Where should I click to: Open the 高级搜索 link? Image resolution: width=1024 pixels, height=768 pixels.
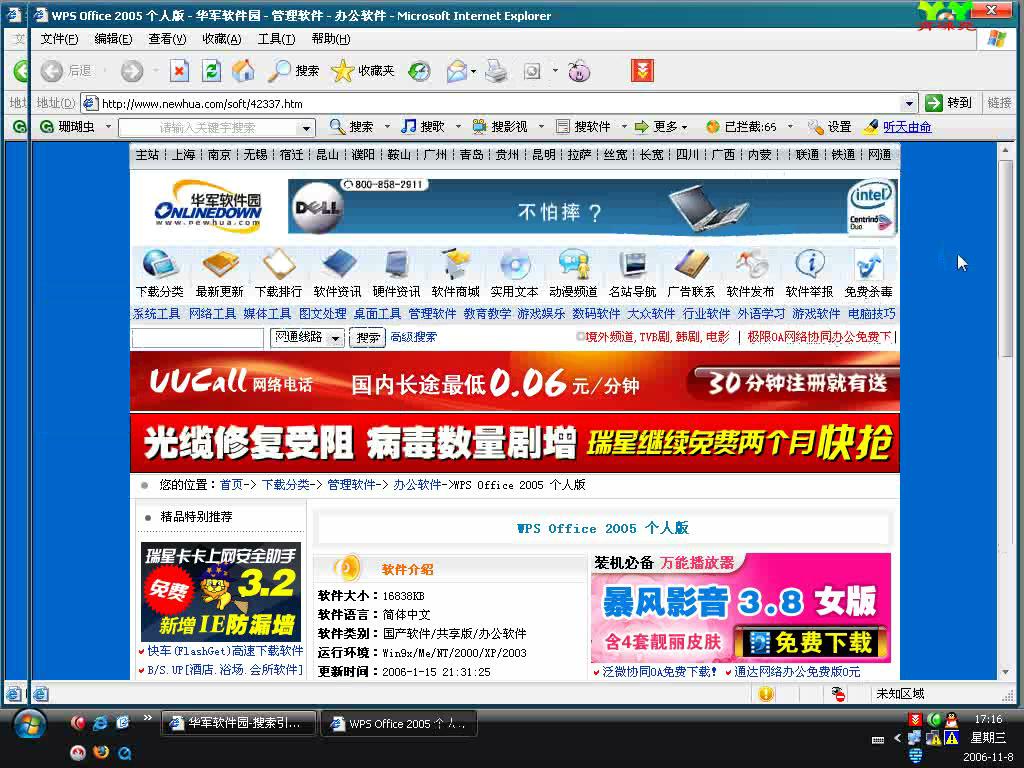coord(413,337)
